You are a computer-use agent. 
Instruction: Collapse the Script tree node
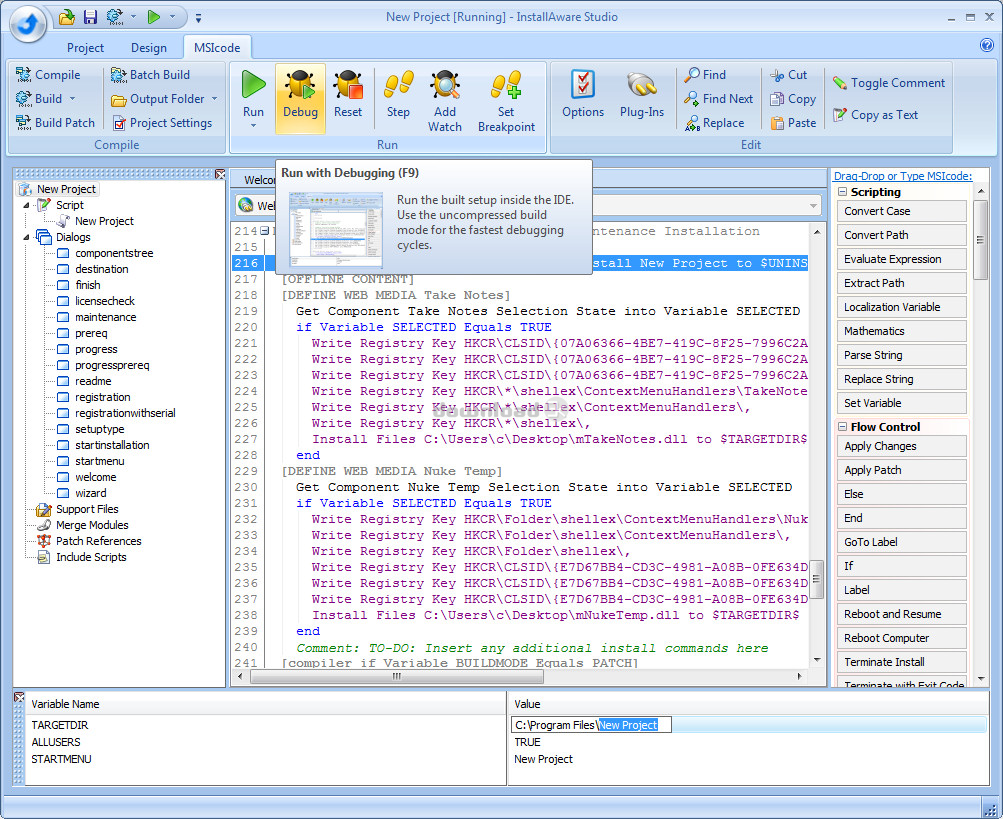pyautogui.click(x=26, y=205)
